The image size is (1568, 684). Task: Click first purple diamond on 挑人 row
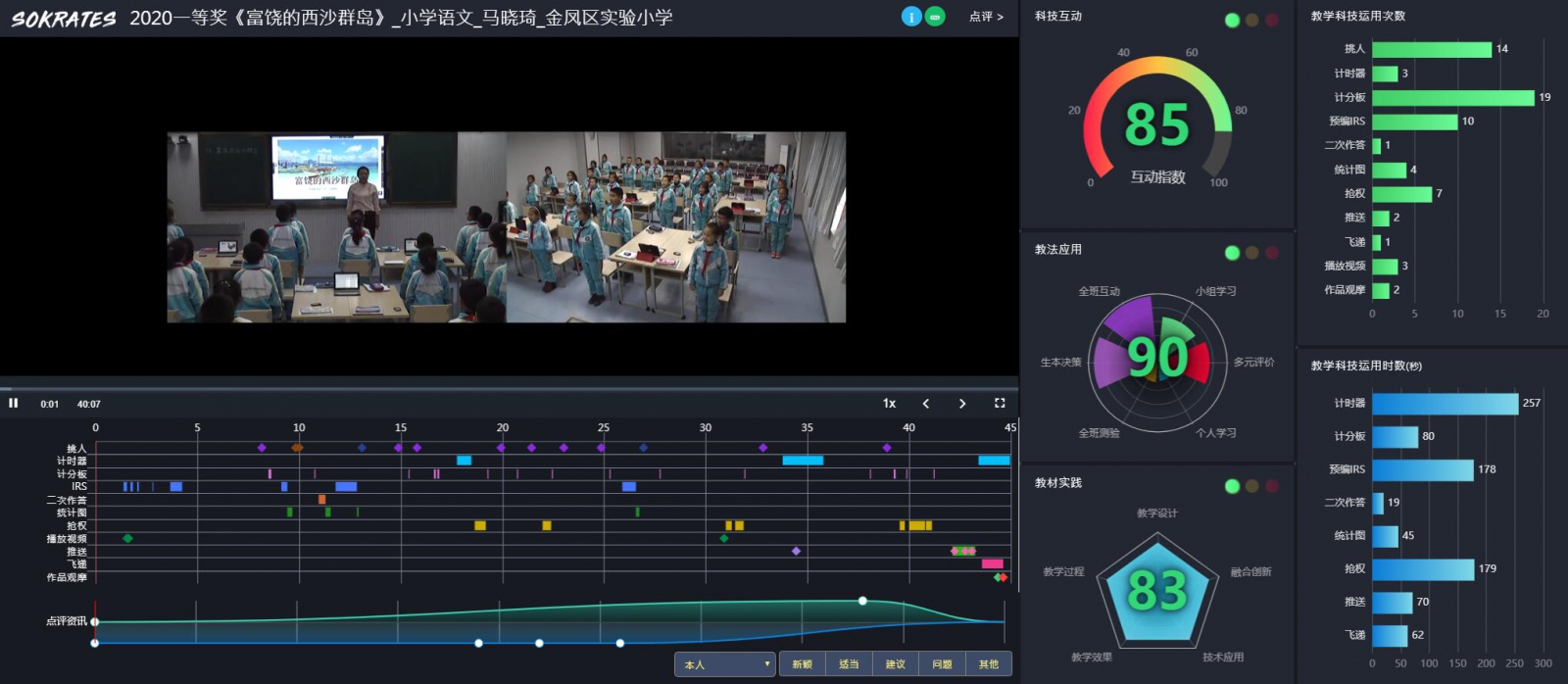tap(262, 448)
